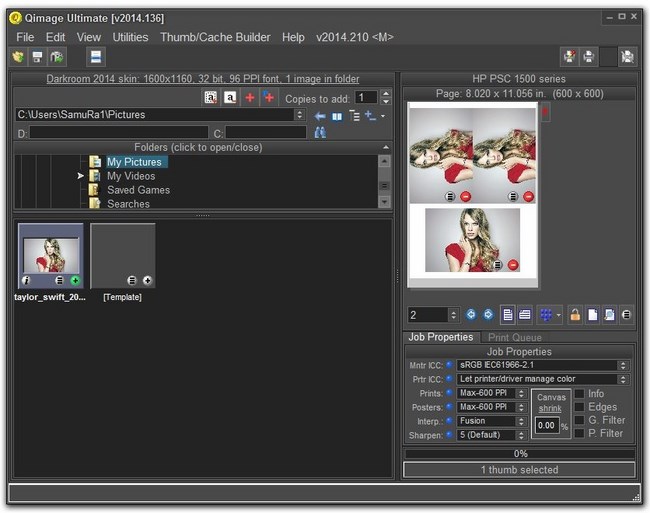Go to the next page arrow

pyautogui.click(x=488, y=314)
